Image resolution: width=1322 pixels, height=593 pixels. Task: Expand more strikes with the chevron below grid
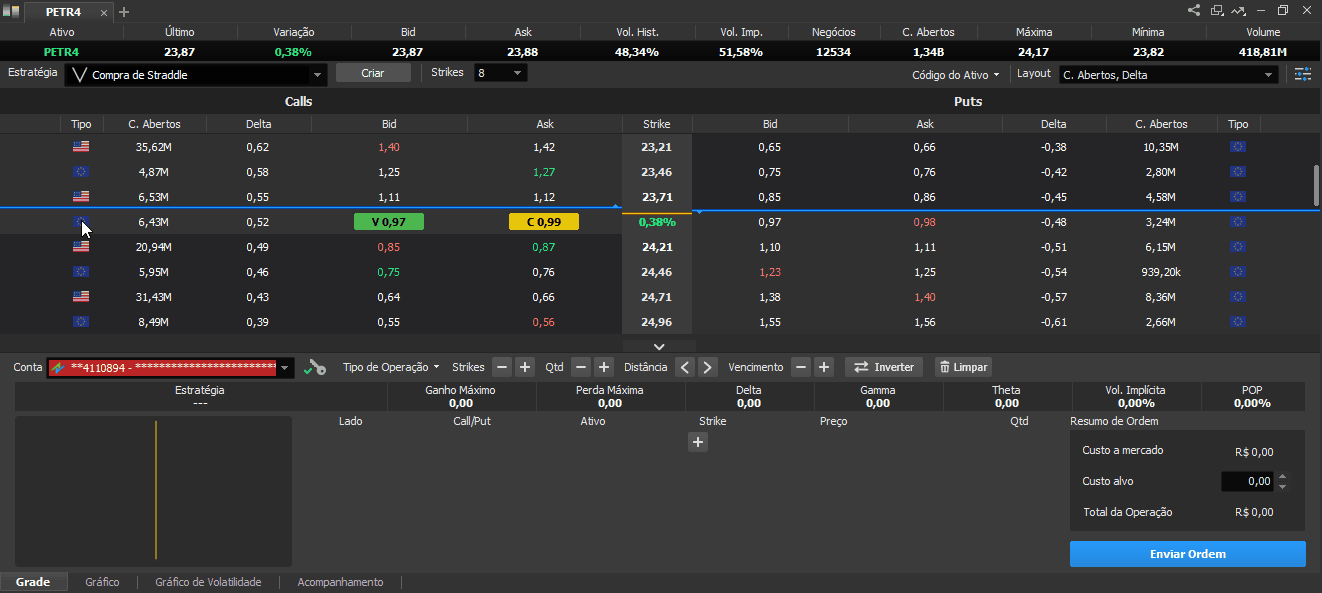coord(658,346)
